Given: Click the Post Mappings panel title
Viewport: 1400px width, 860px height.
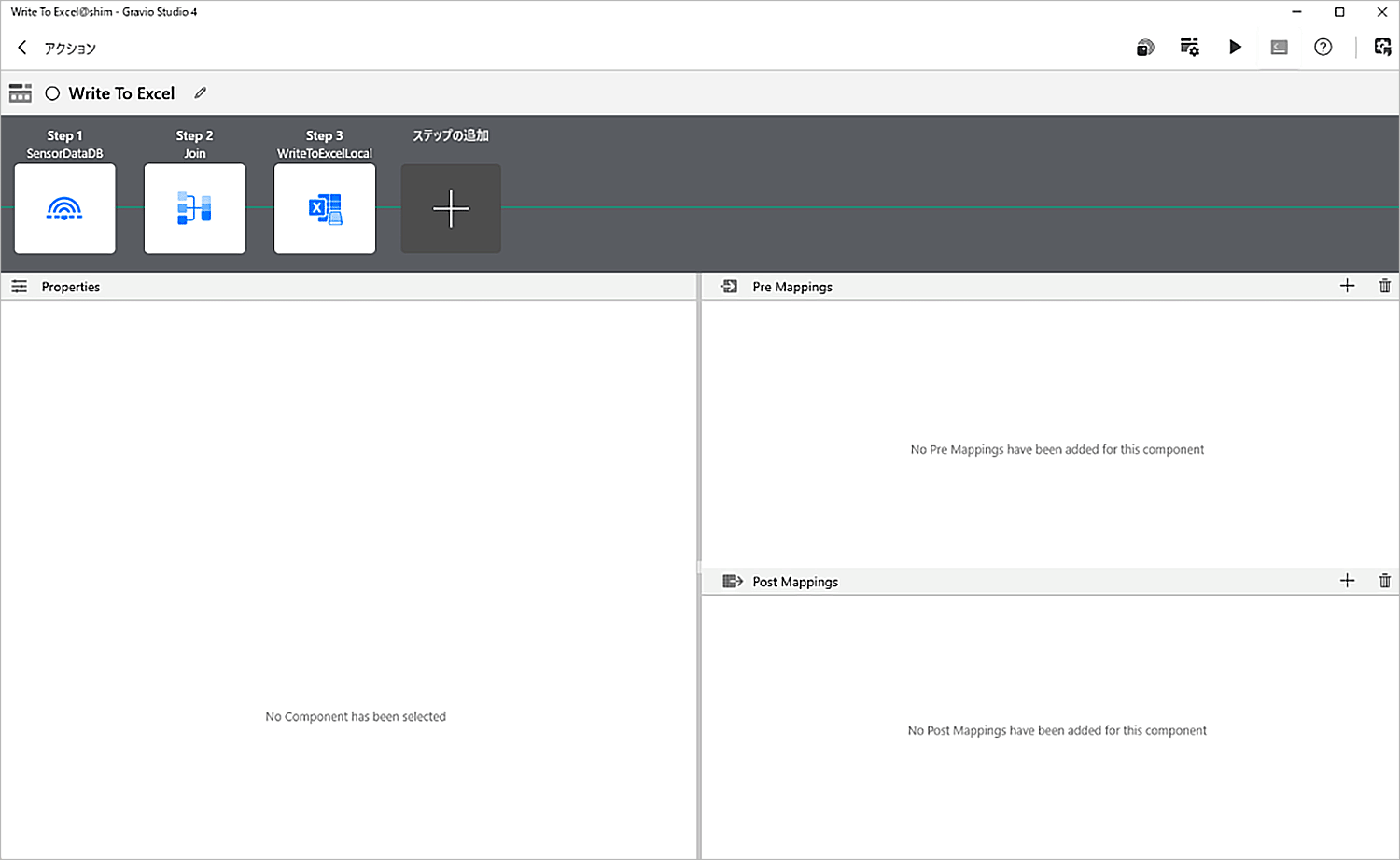Looking at the screenshot, I should [795, 582].
